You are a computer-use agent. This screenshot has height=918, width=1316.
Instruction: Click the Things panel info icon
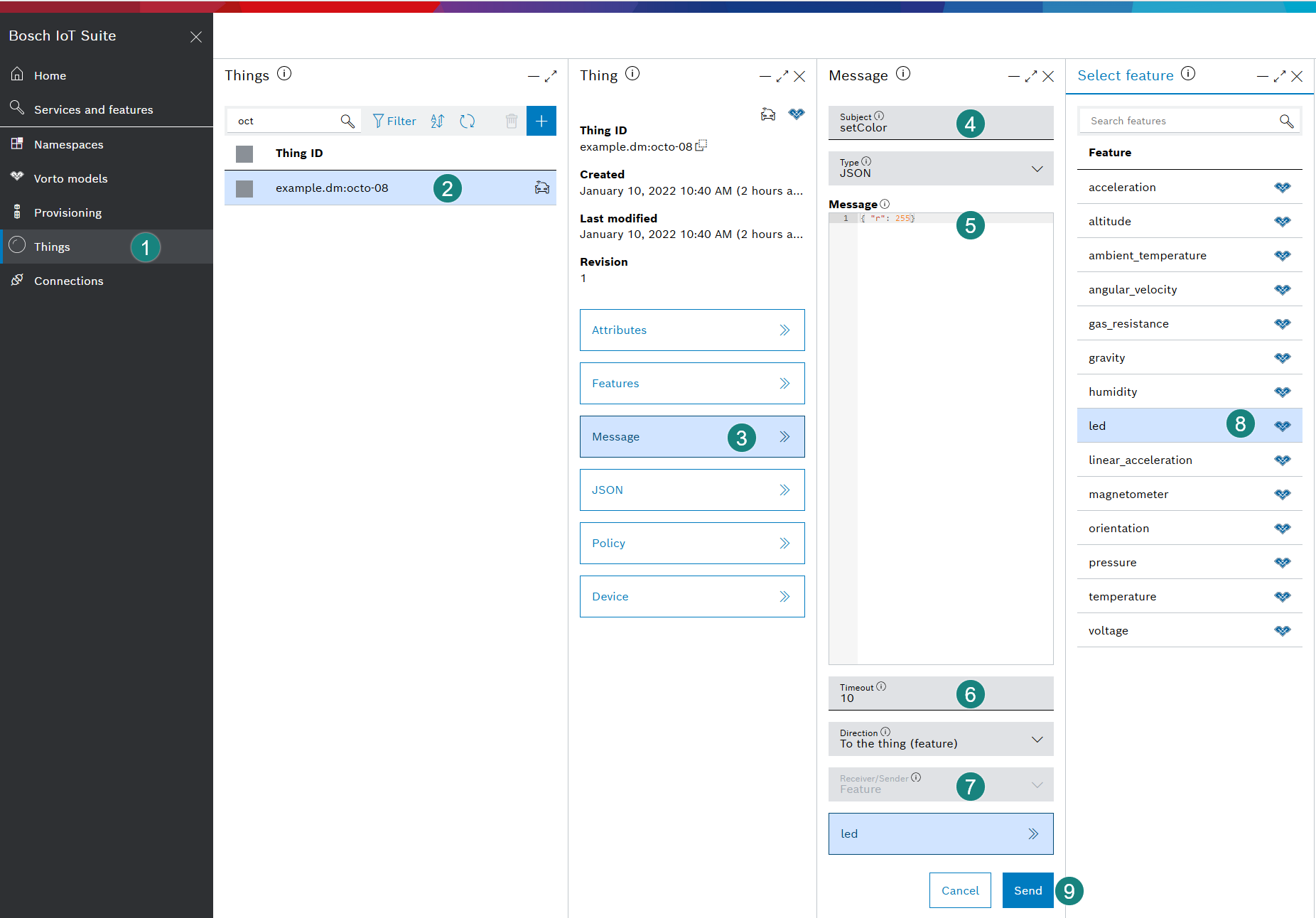pyautogui.click(x=284, y=73)
